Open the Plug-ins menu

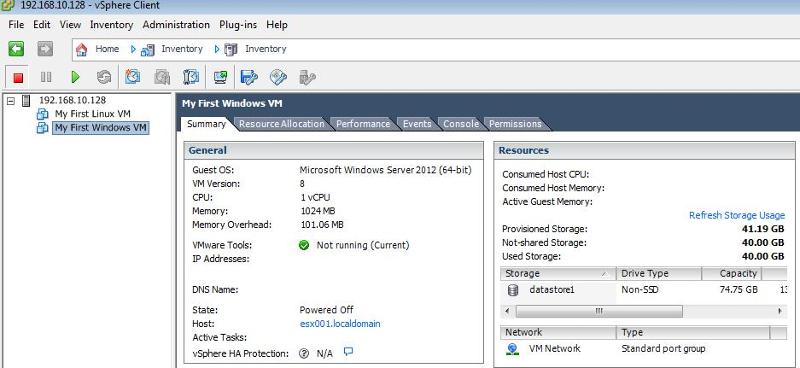[x=238, y=24]
